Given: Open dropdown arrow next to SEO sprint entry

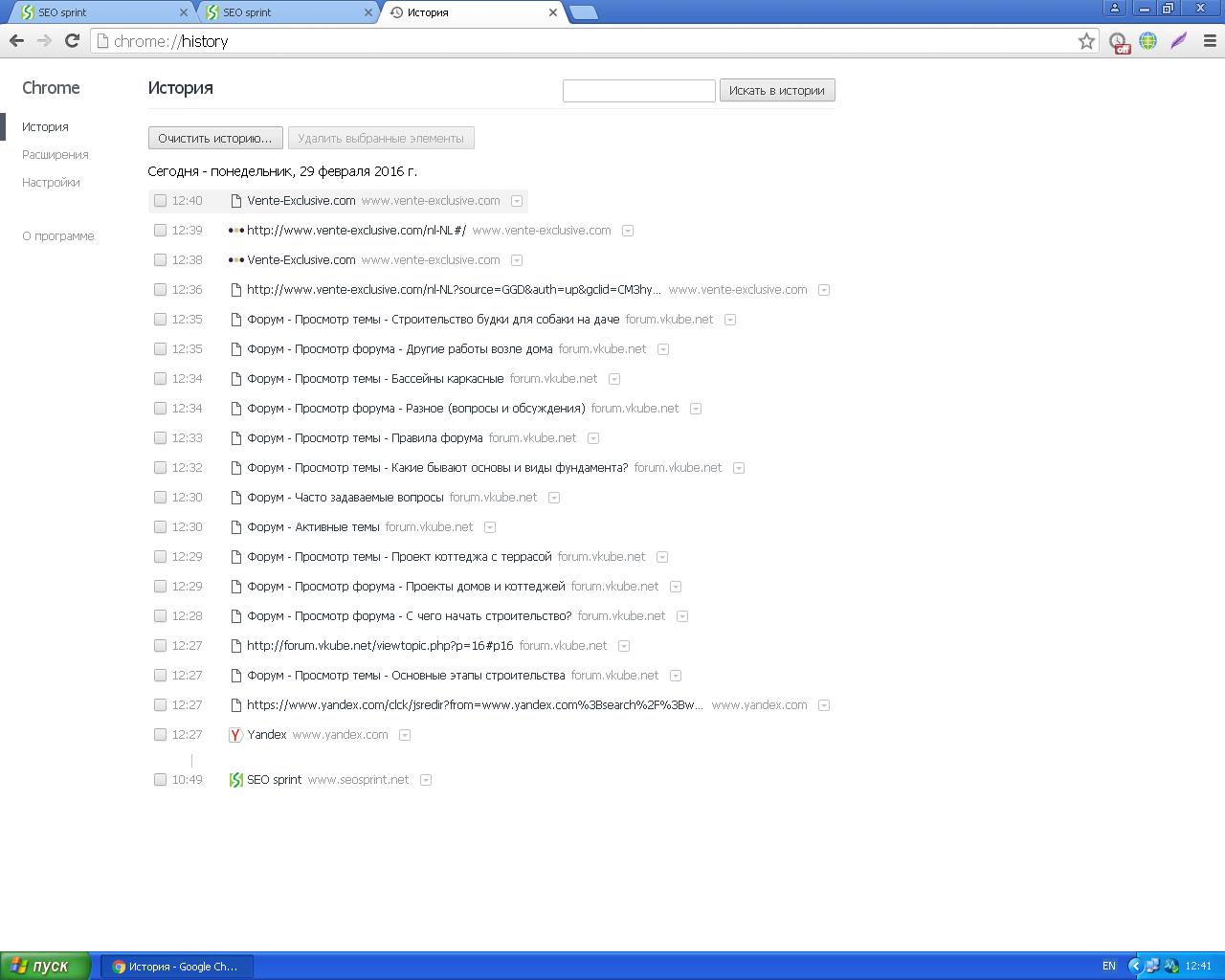Looking at the screenshot, I should [x=426, y=780].
